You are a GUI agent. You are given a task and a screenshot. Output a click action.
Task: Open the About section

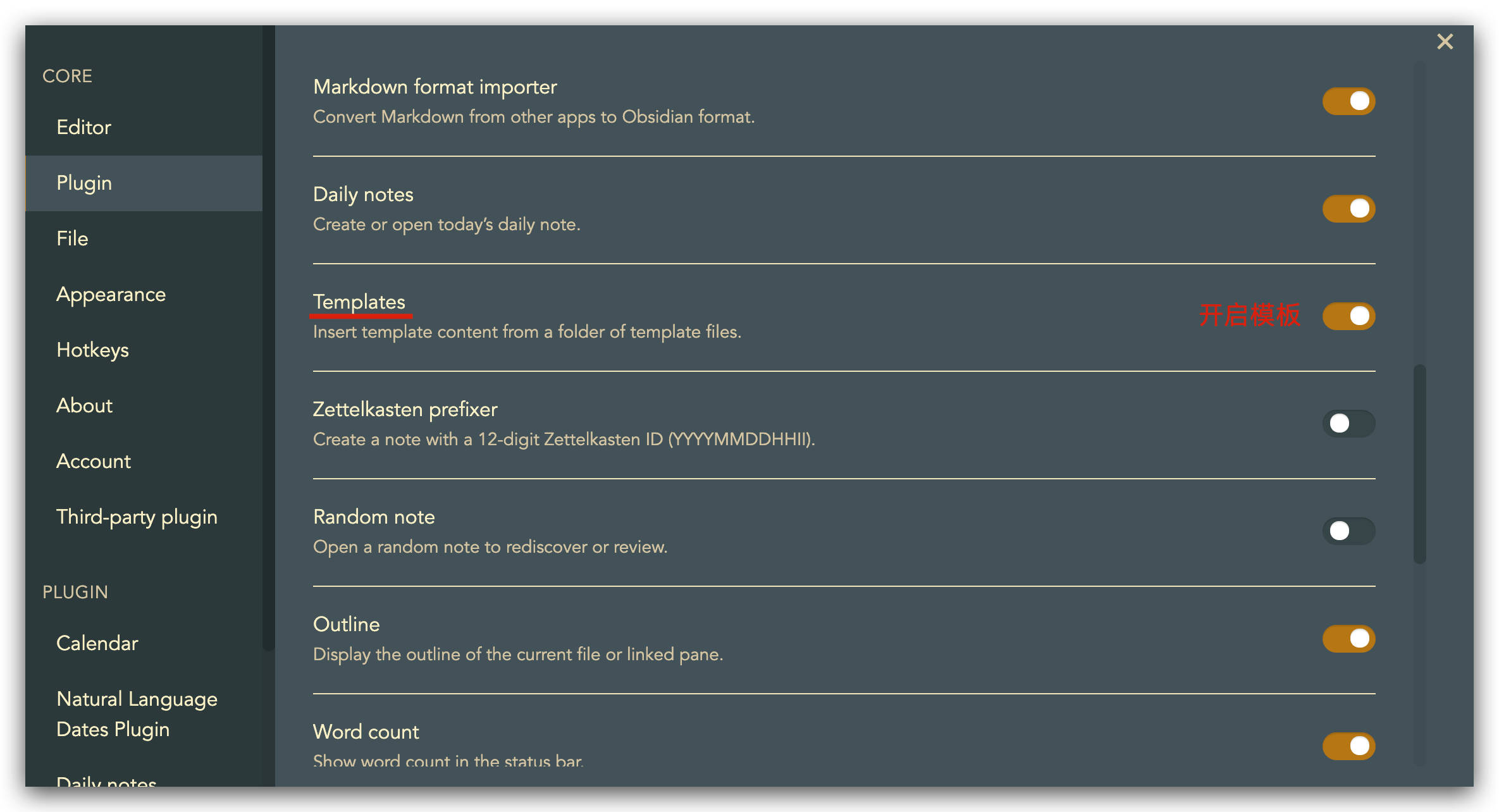[84, 405]
